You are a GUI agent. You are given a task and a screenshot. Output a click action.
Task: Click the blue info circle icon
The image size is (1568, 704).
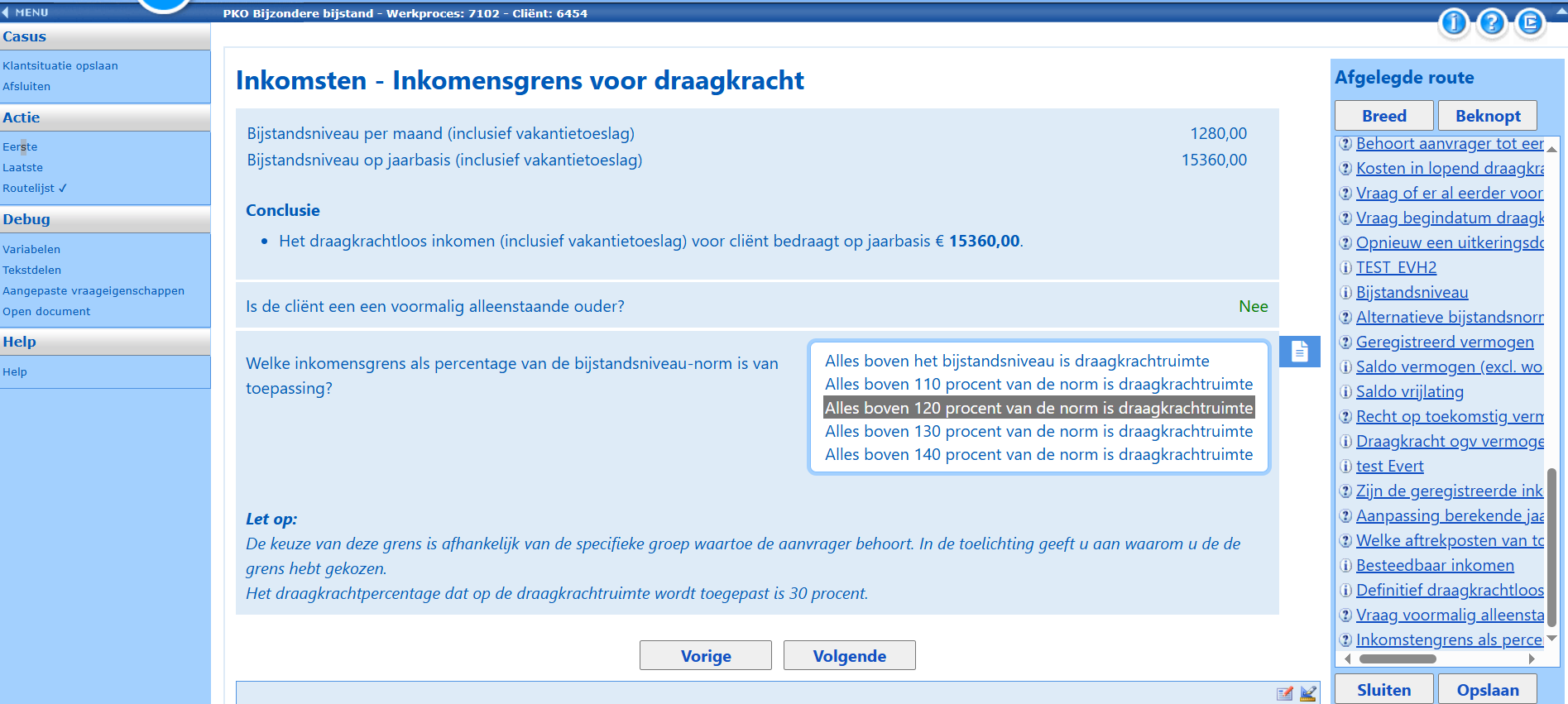click(1453, 22)
